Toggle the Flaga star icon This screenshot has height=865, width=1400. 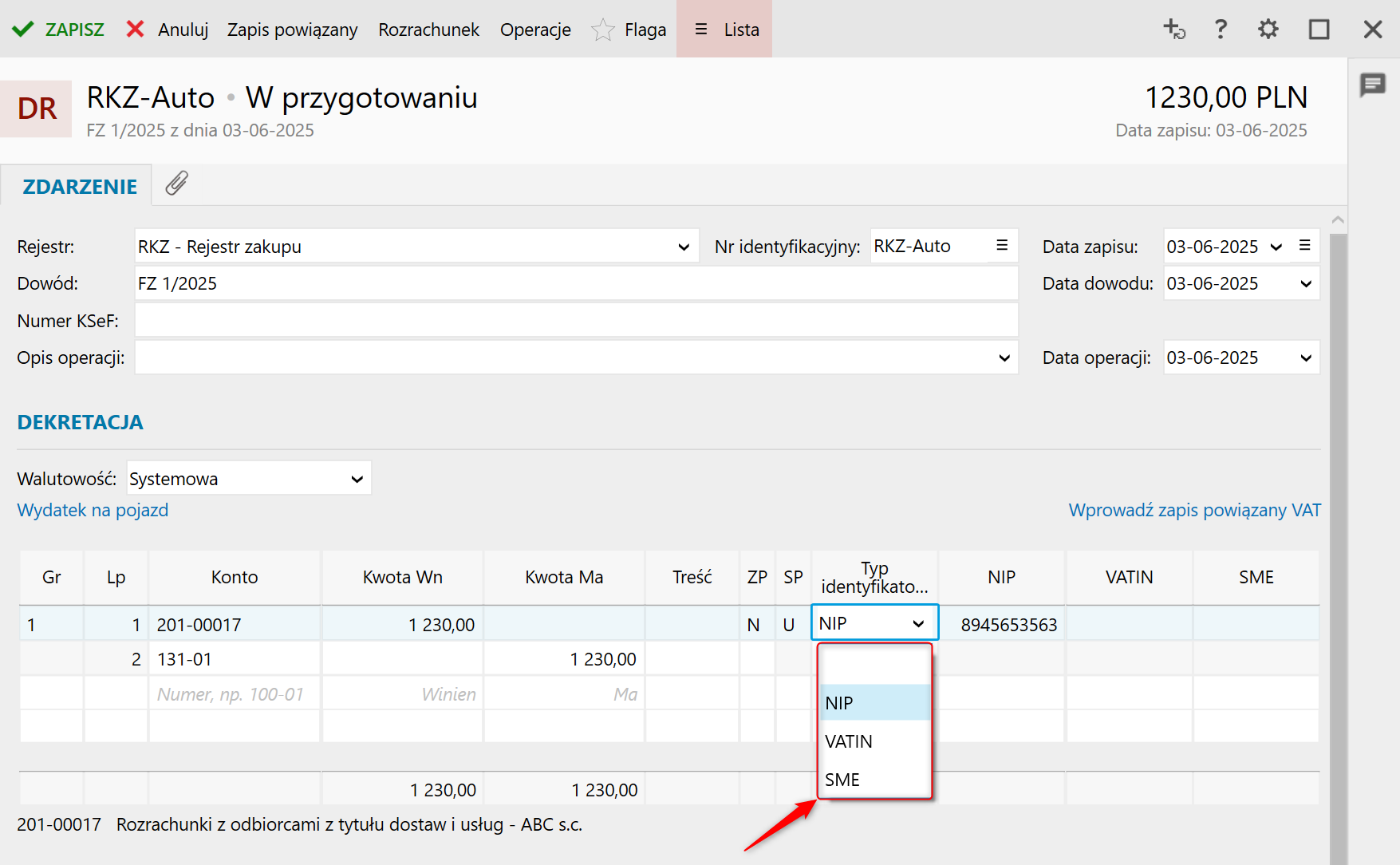click(603, 30)
